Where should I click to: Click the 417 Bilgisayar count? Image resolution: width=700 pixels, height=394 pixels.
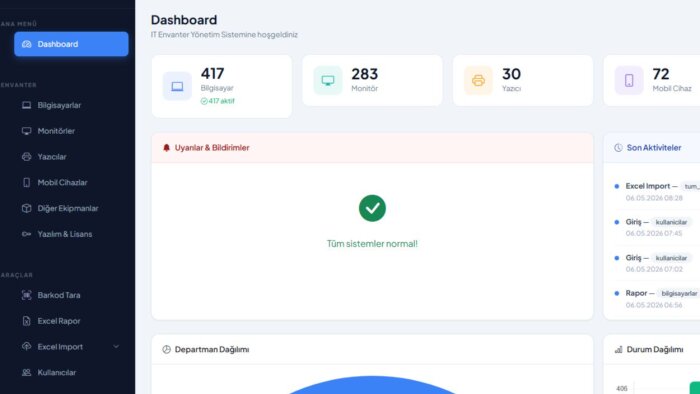coord(212,74)
